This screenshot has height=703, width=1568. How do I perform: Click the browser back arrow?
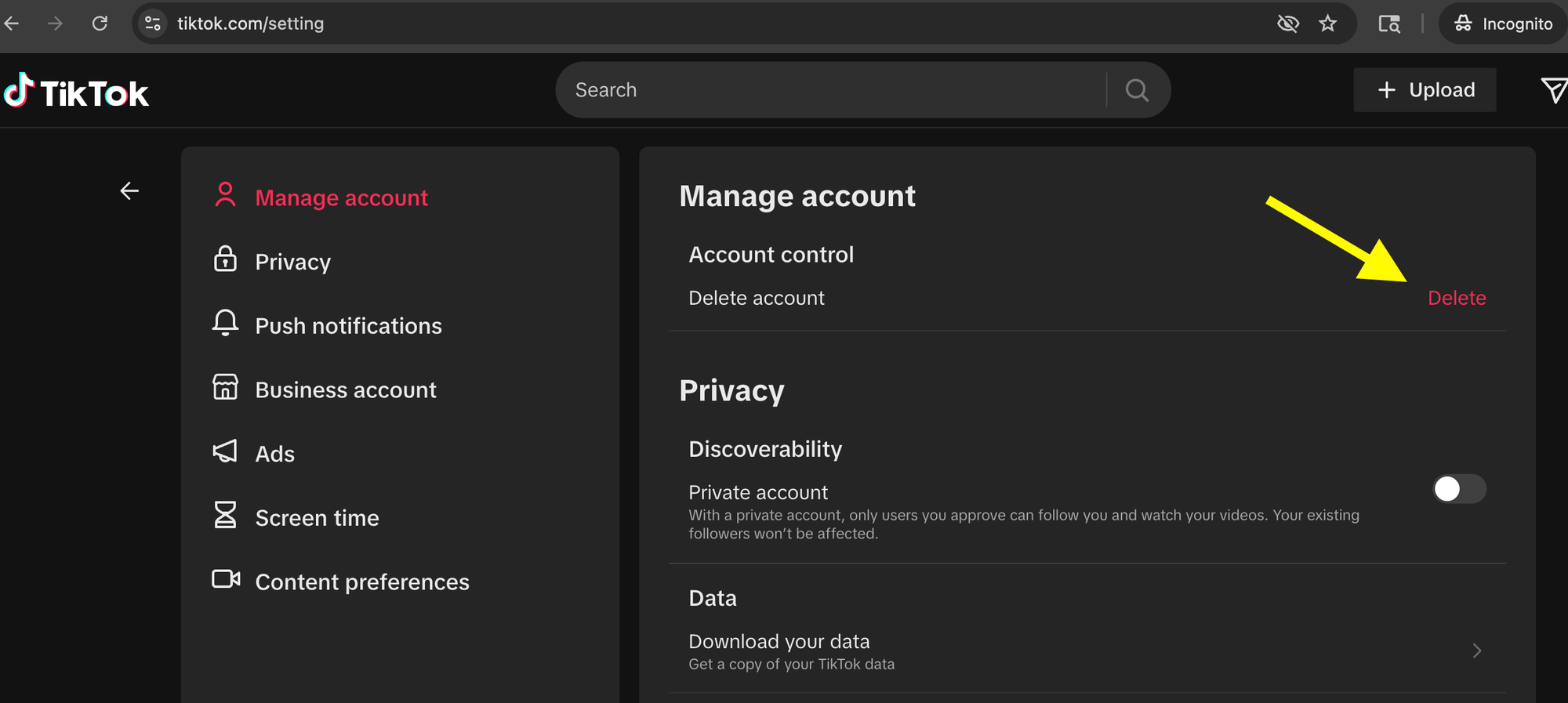[11, 24]
